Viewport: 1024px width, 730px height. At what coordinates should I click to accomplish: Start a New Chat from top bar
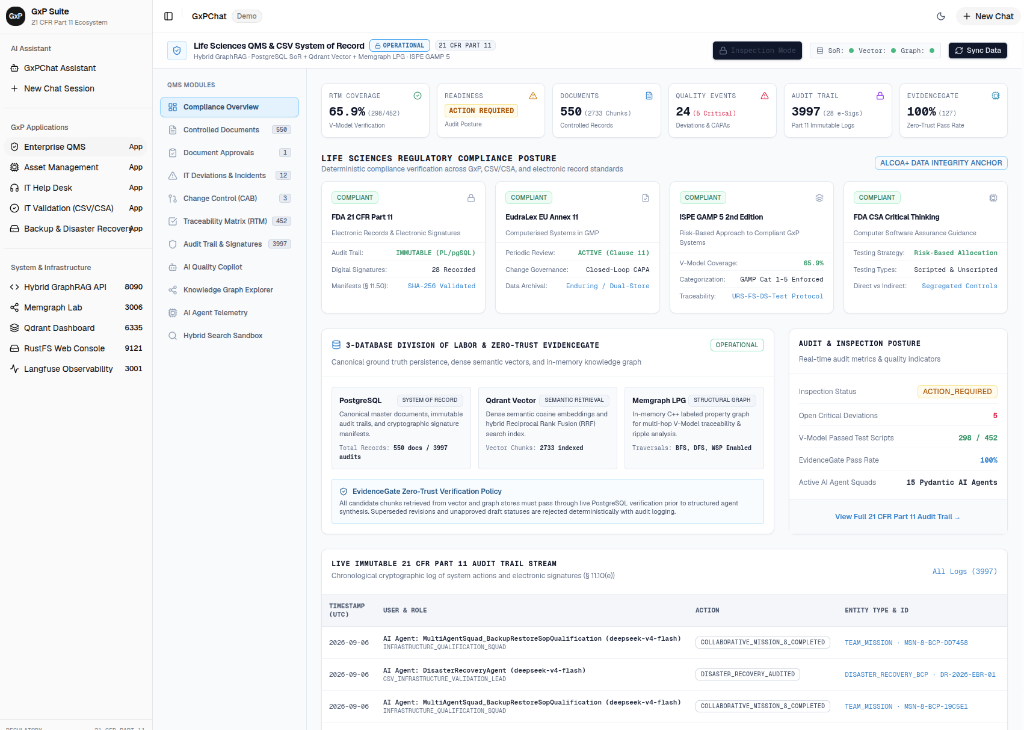pos(988,16)
